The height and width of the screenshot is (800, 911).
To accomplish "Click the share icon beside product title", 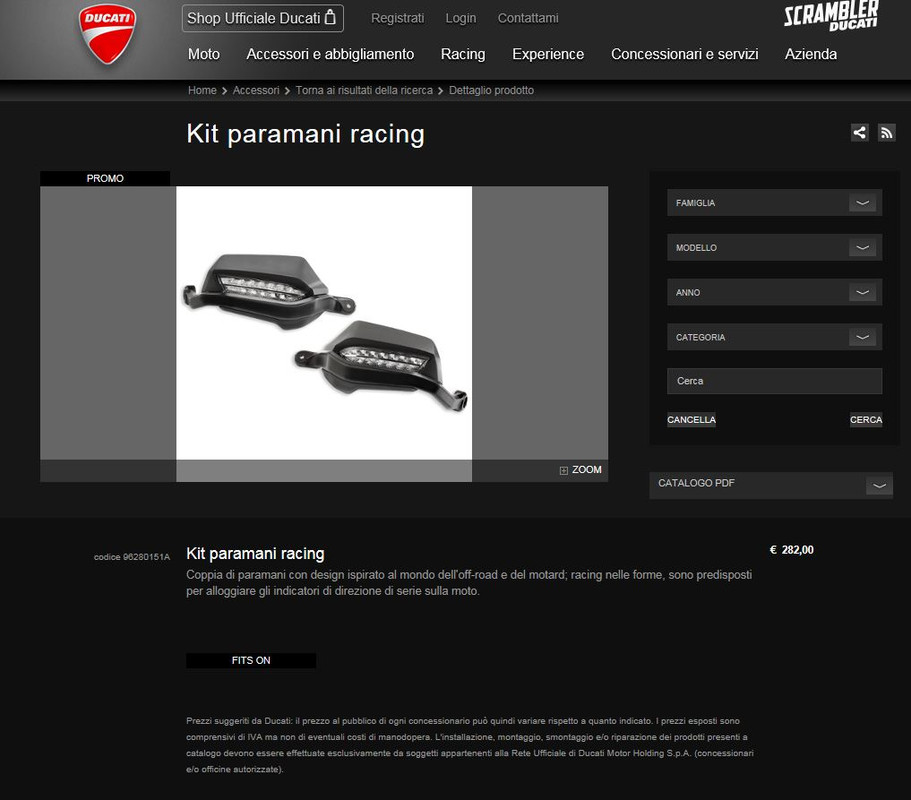I will click(x=859, y=132).
